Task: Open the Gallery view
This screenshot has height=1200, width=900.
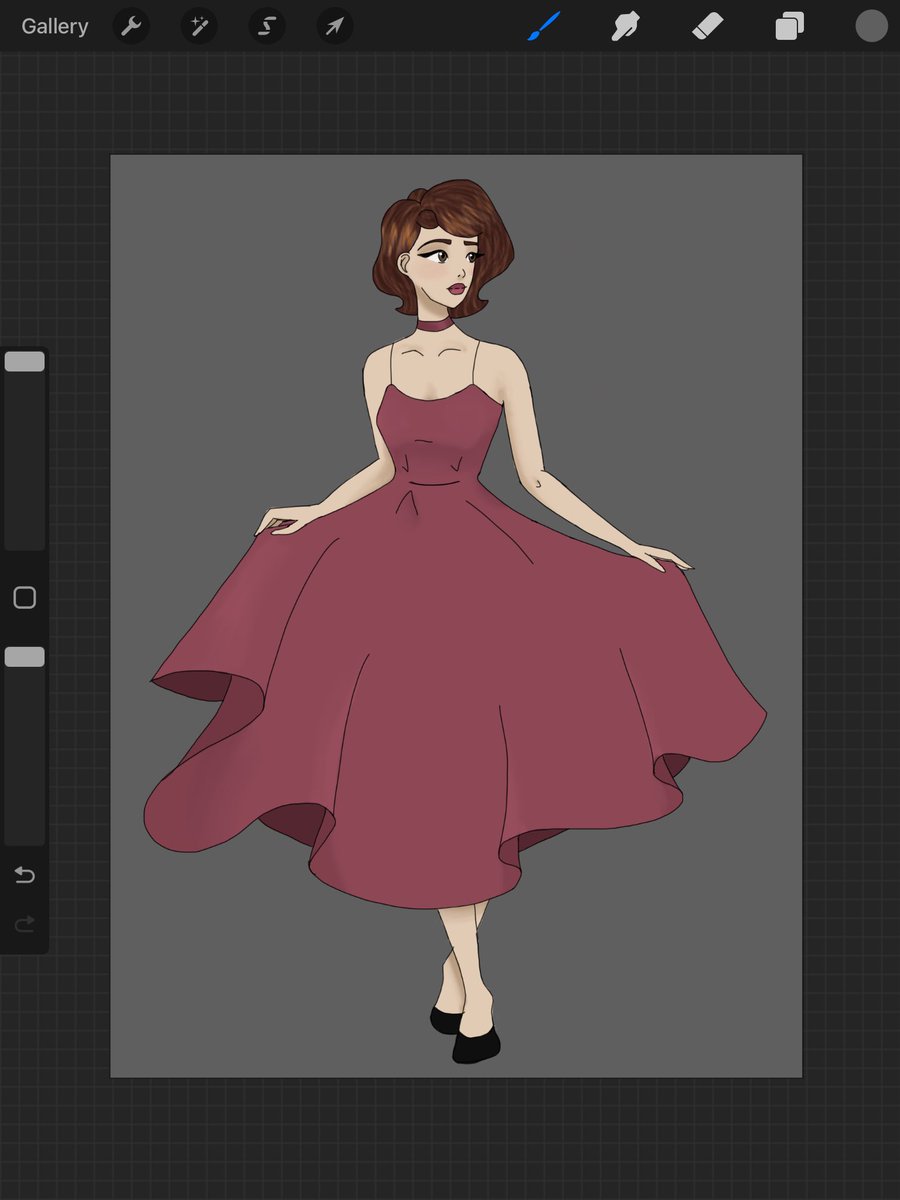Action: click(55, 27)
